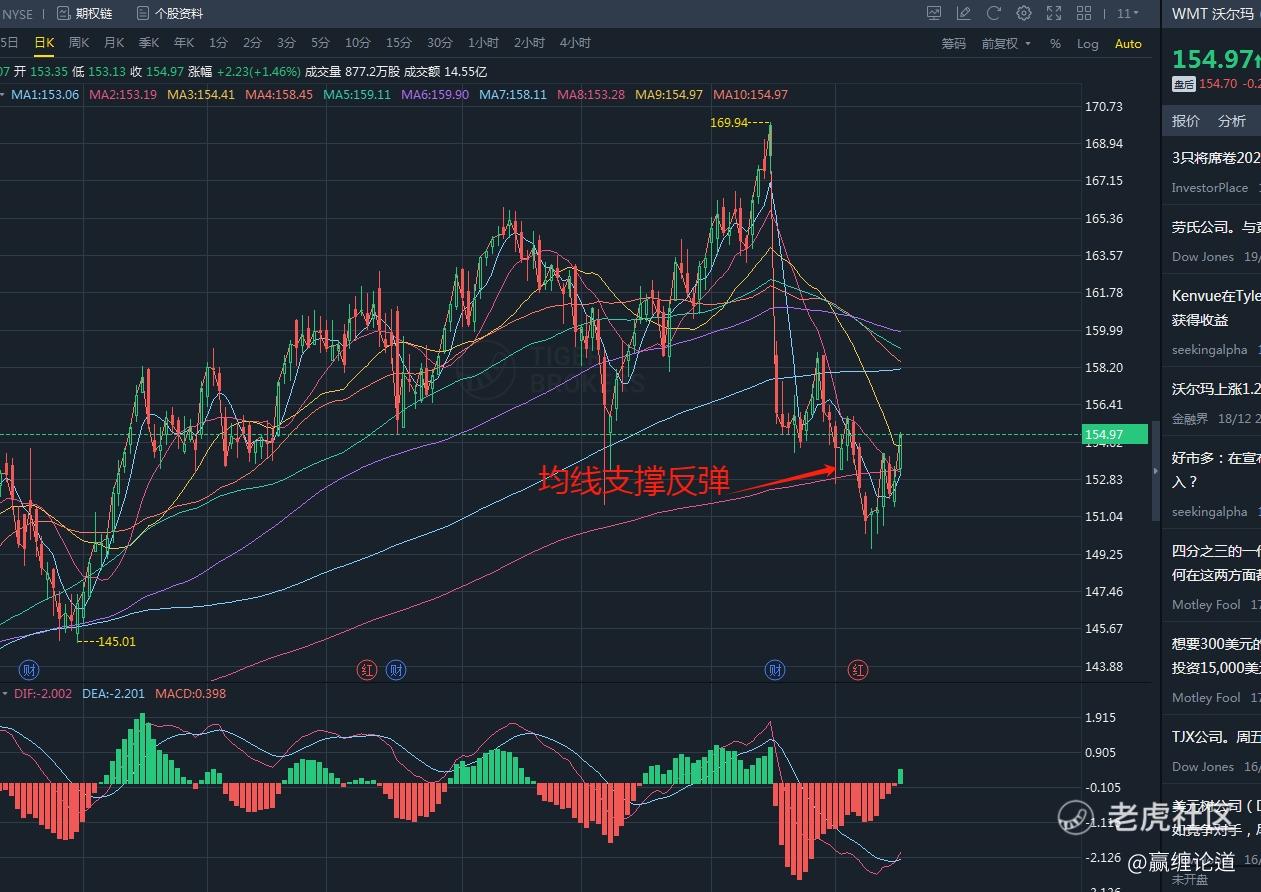Select the 4小时 interval tab
The height and width of the screenshot is (892, 1261).
(575, 43)
